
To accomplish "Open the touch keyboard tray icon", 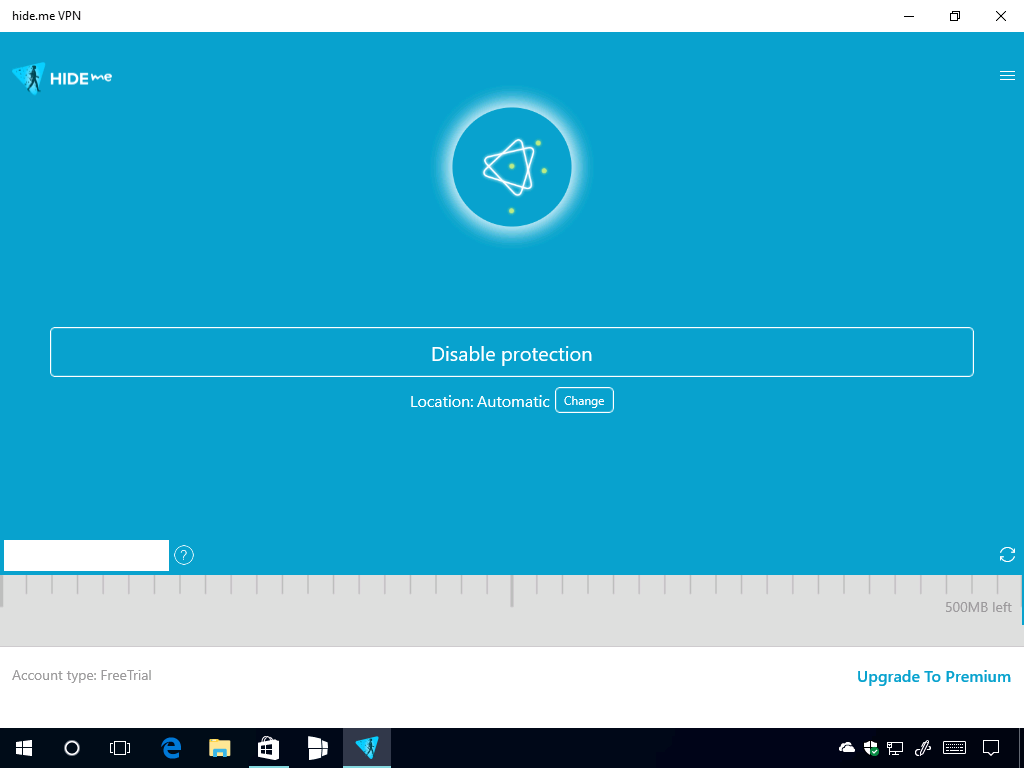I will click(x=955, y=747).
